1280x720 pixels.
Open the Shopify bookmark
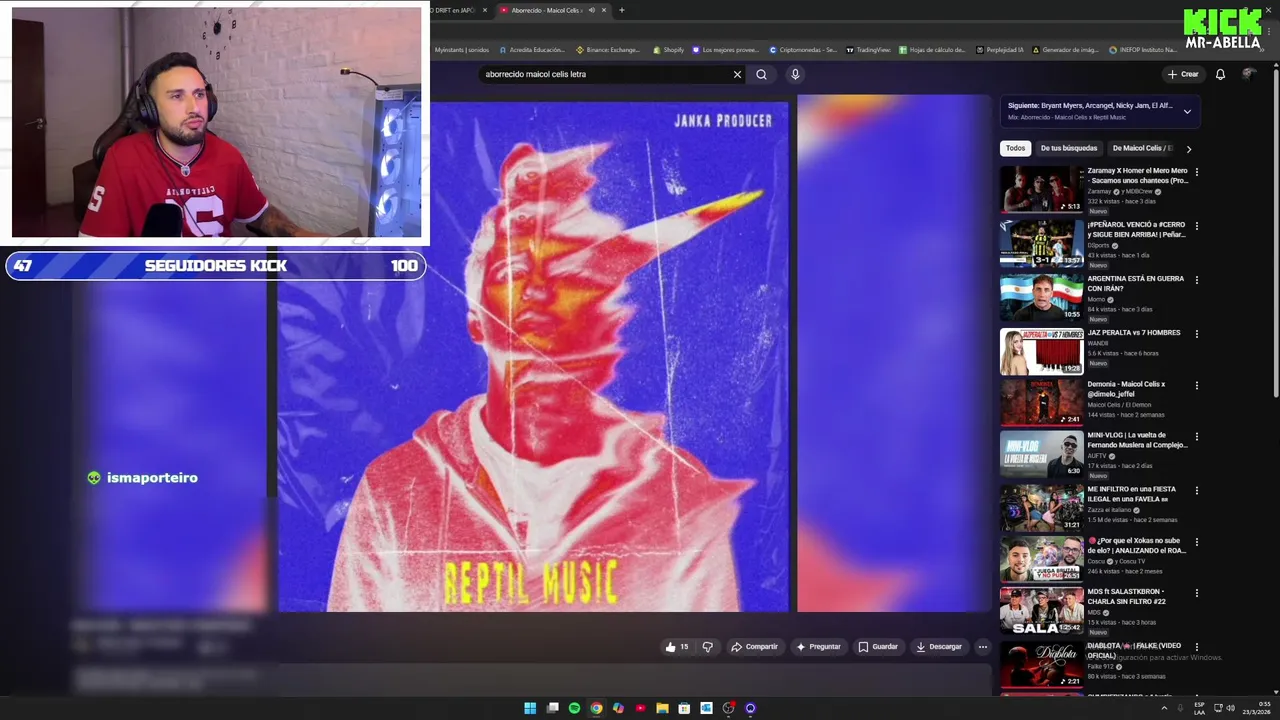(x=668, y=50)
